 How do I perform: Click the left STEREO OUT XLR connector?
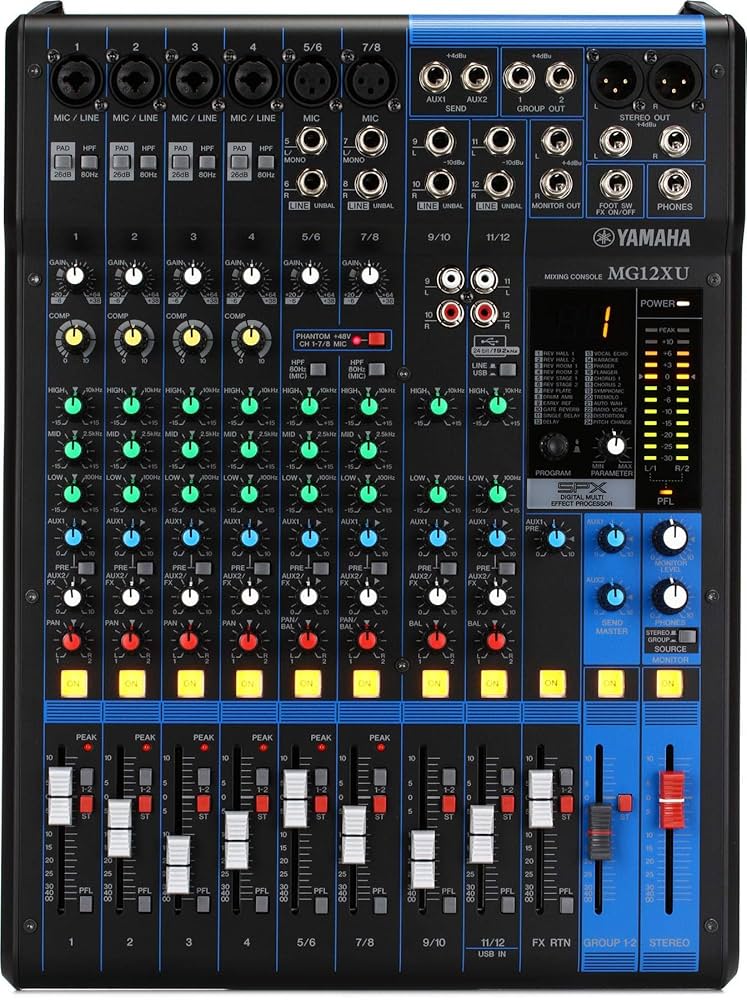[x=617, y=78]
